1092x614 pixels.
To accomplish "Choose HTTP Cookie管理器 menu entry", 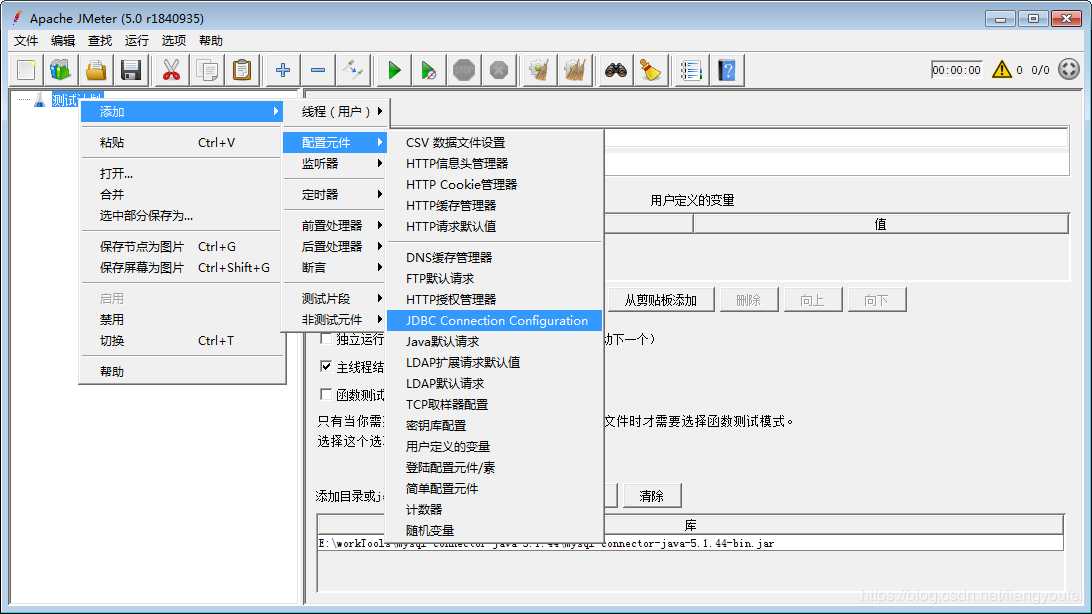I will pyautogui.click(x=494, y=184).
